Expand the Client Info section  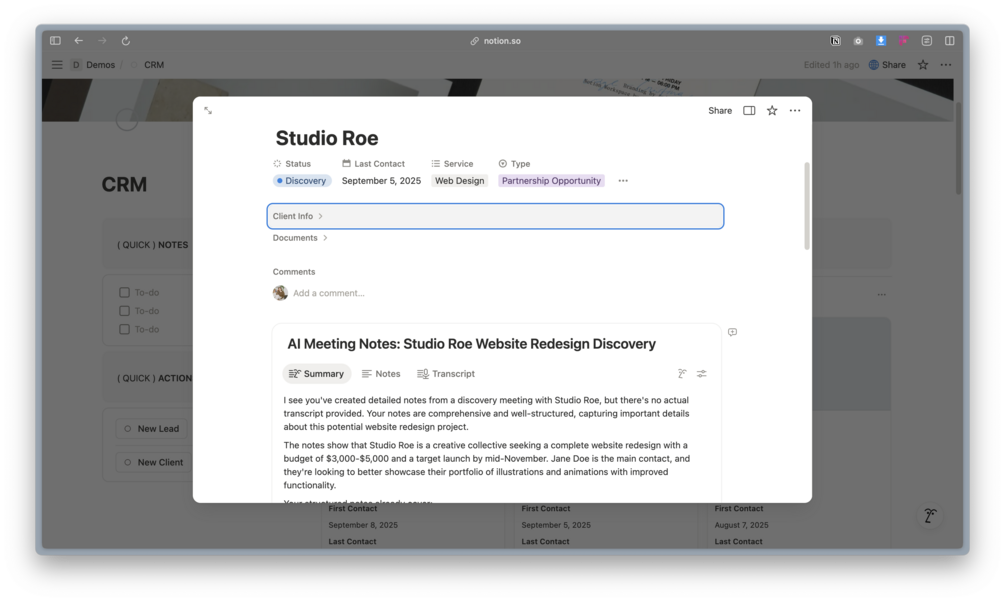pyautogui.click(x=495, y=216)
